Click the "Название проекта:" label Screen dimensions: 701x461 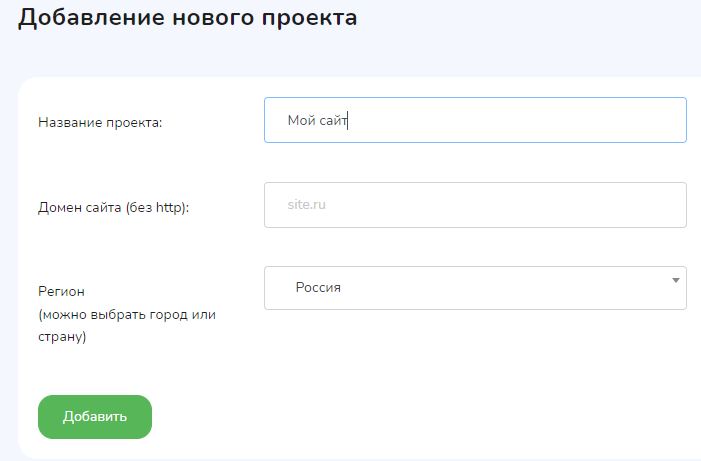pyautogui.click(x=100, y=122)
